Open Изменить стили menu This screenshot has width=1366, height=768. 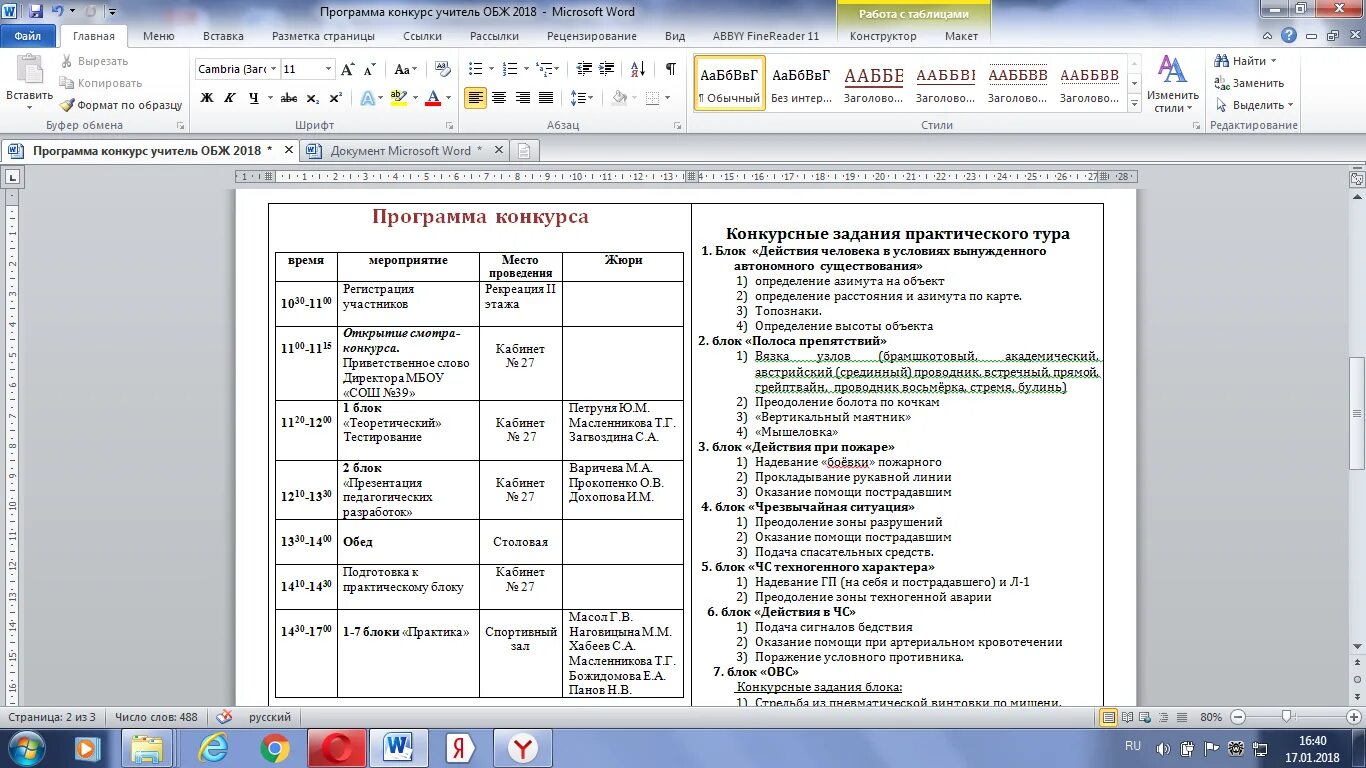click(1172, 84)
